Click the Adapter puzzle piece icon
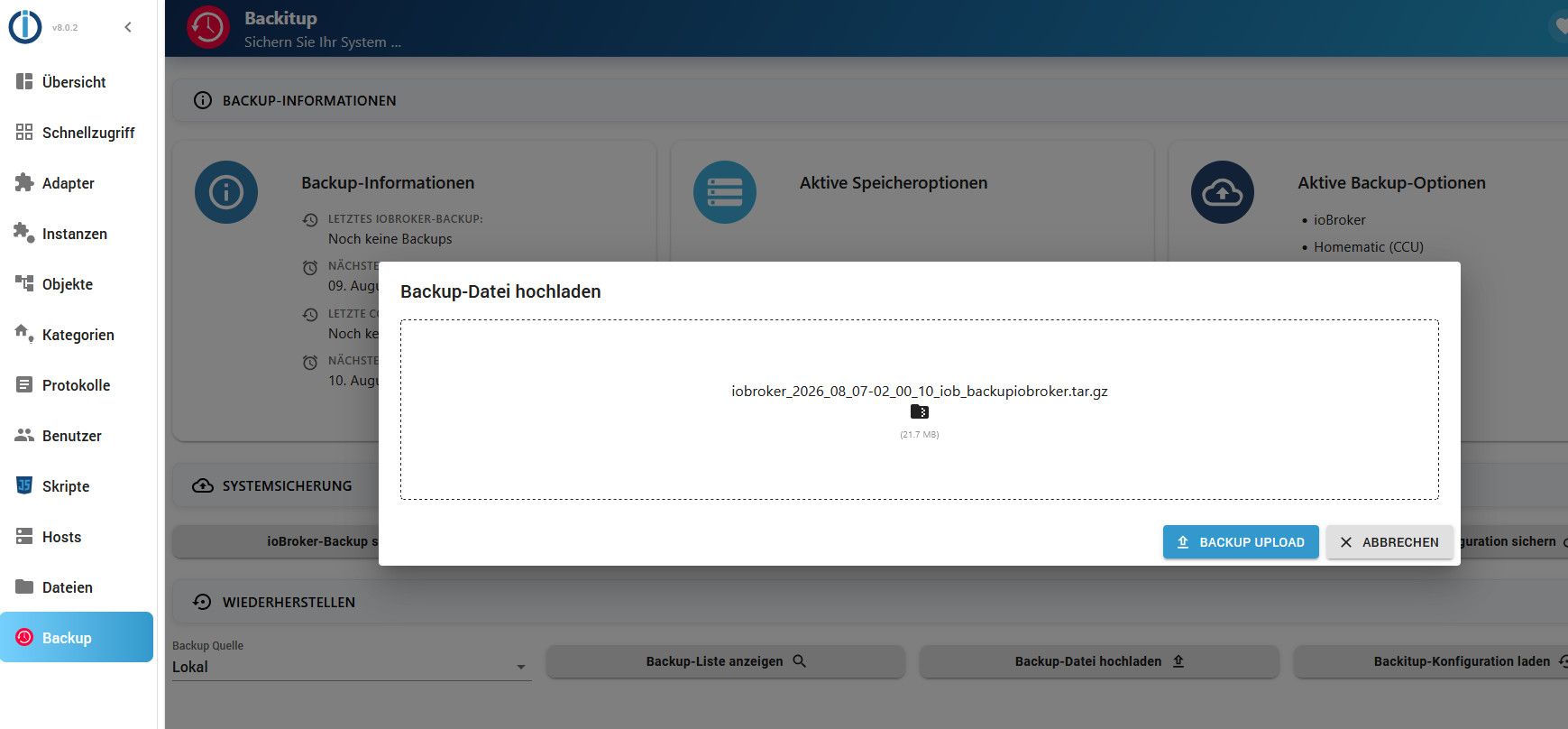This screenshot has height=729, width=1568. [x=24, y=182]
